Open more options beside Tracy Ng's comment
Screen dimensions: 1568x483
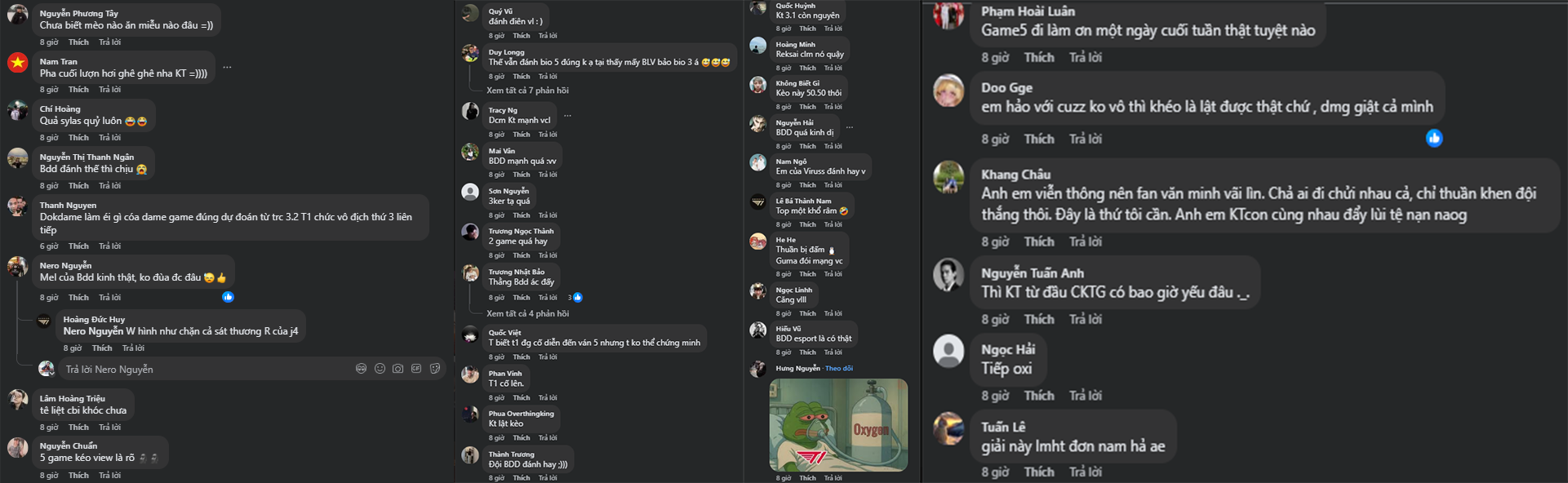[567, 115]
